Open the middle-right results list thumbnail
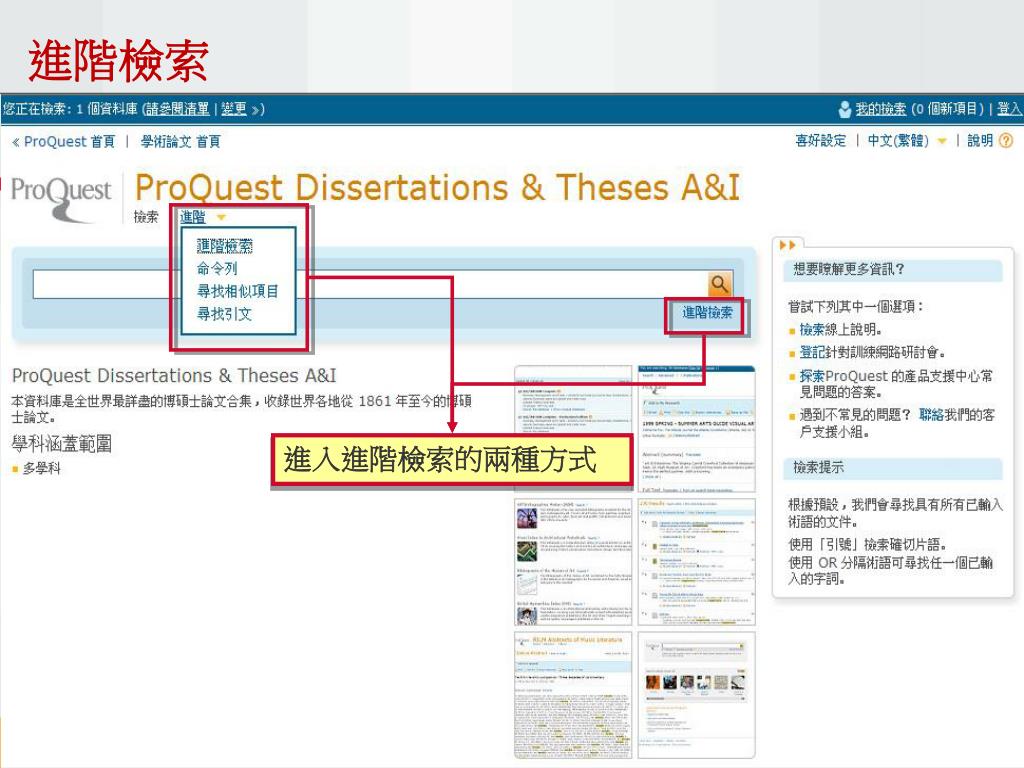This screenshot has height=768, width=1024. [x=696, y=562]
